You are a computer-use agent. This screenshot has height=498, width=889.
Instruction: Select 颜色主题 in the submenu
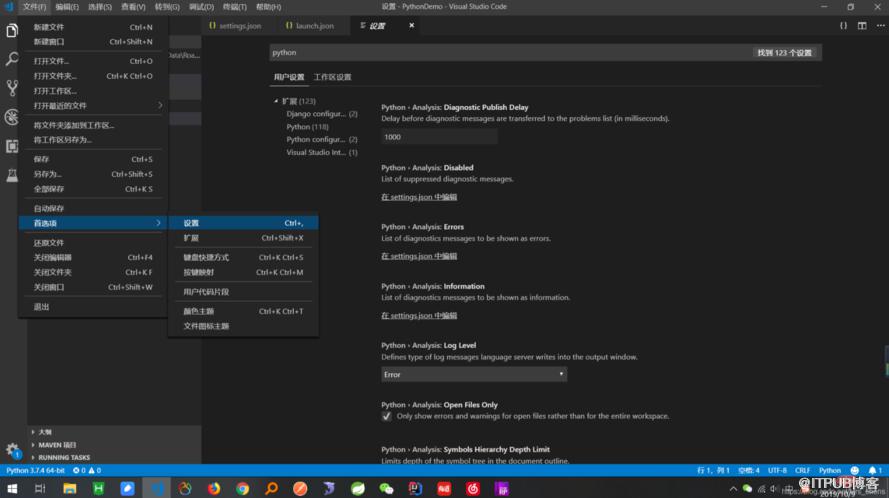pos(243,311)
